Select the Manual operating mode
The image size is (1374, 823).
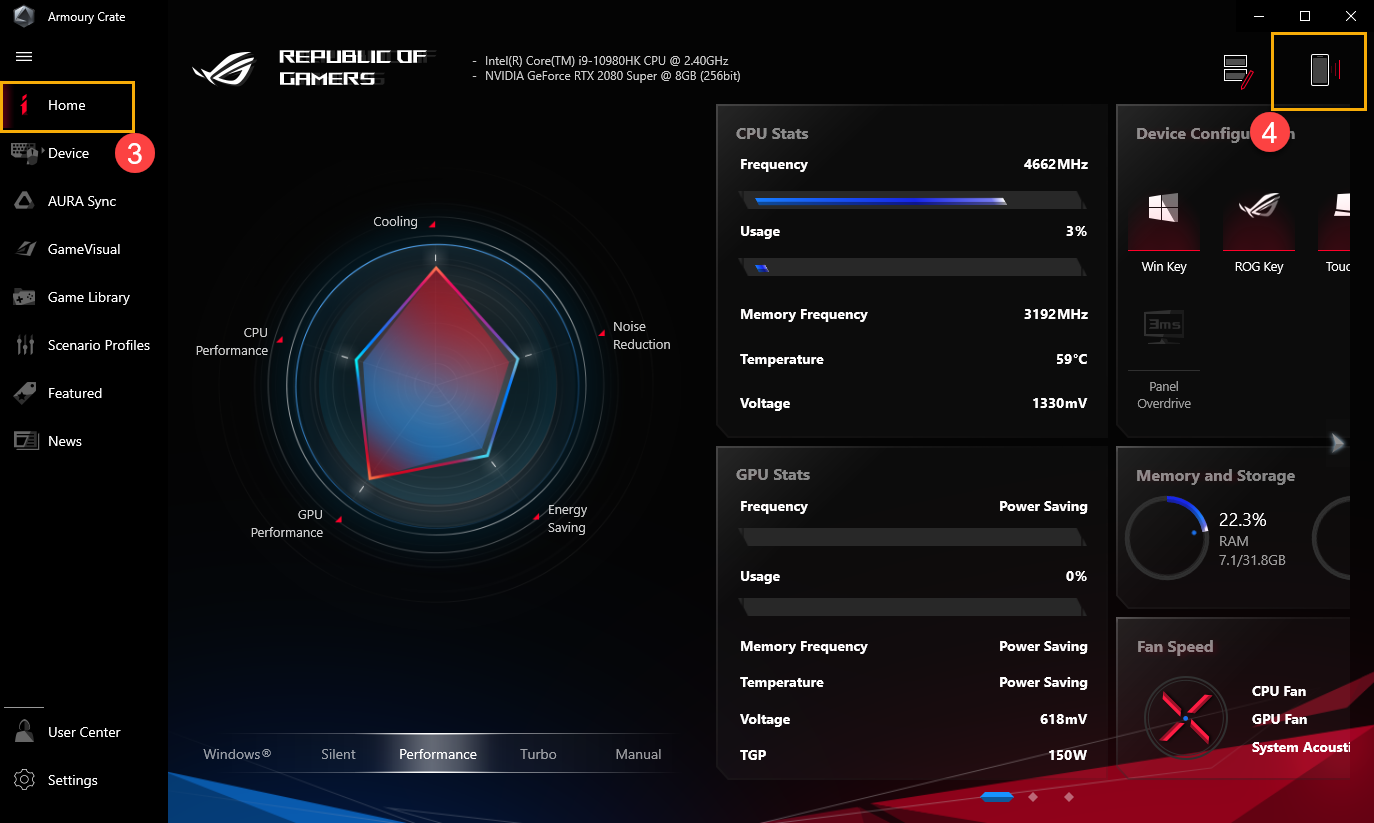pyautogui.click(x=639, y=754)
